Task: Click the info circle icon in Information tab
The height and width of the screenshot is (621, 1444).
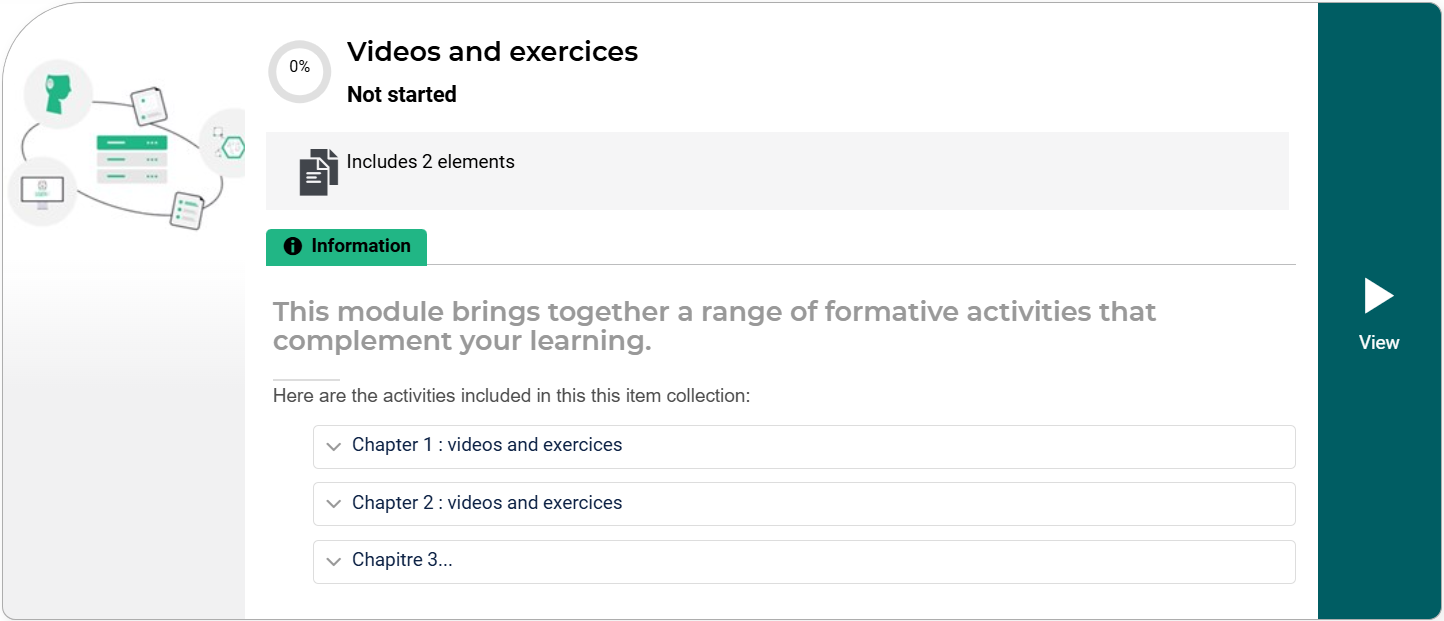Action: [x=292, y=246]
